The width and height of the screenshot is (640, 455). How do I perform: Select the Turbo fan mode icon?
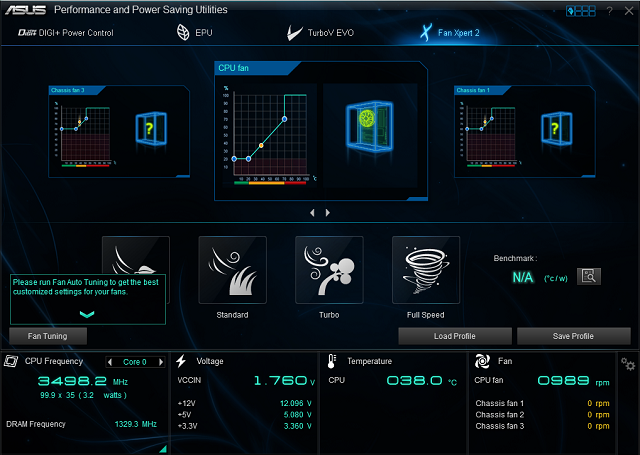329,270
